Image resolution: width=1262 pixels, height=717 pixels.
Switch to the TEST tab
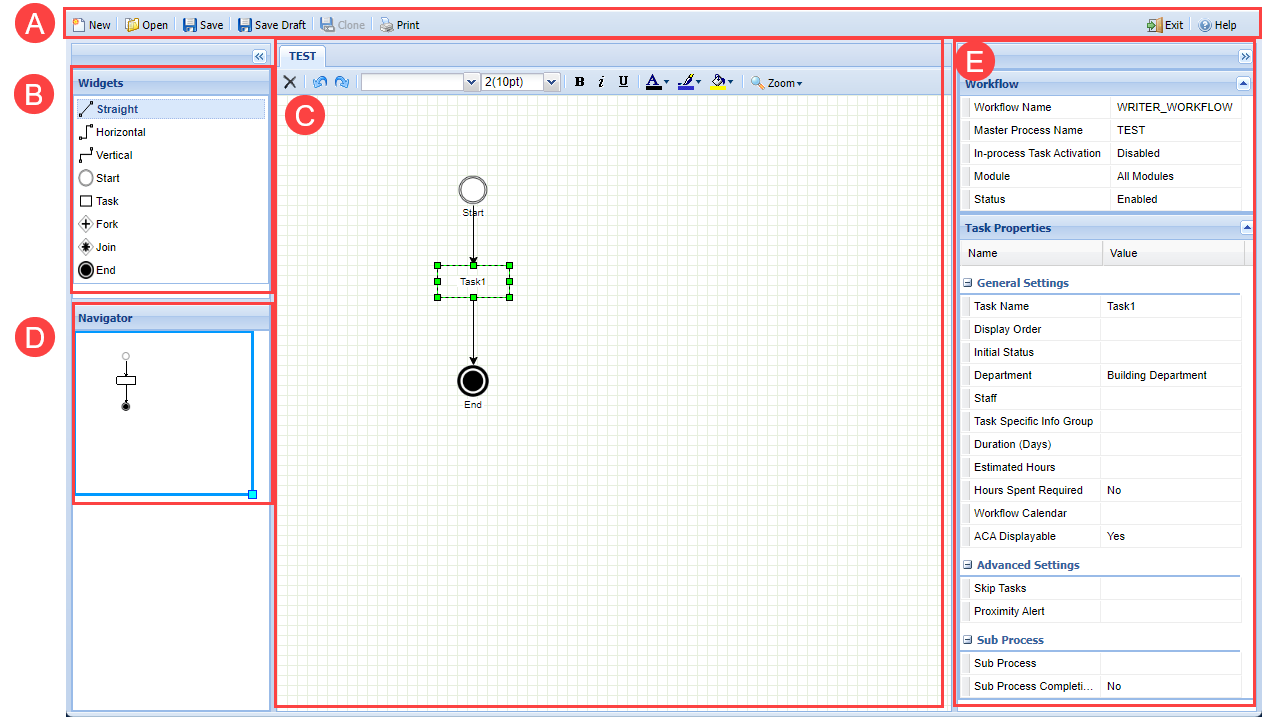click(x=302, y=56)
